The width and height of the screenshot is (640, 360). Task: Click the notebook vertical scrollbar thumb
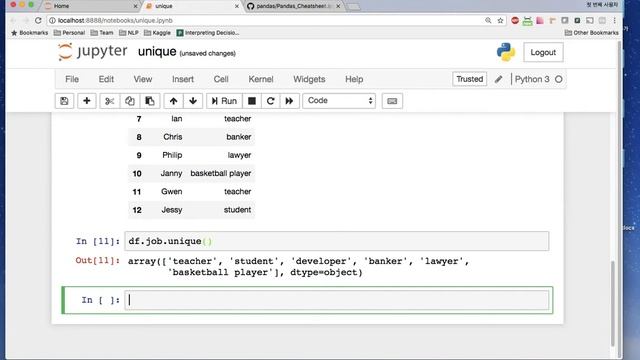[x=612, y=303]
